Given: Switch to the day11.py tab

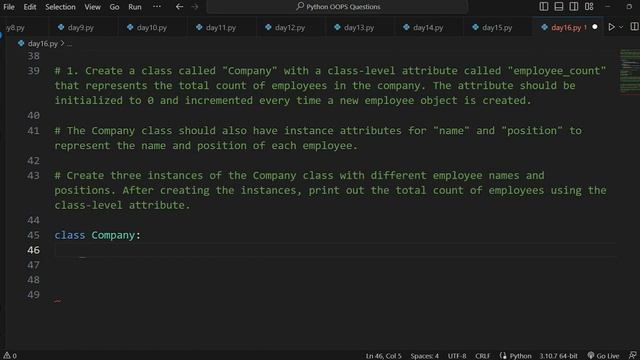Looking at the screenshot, I should pos(220,27).
